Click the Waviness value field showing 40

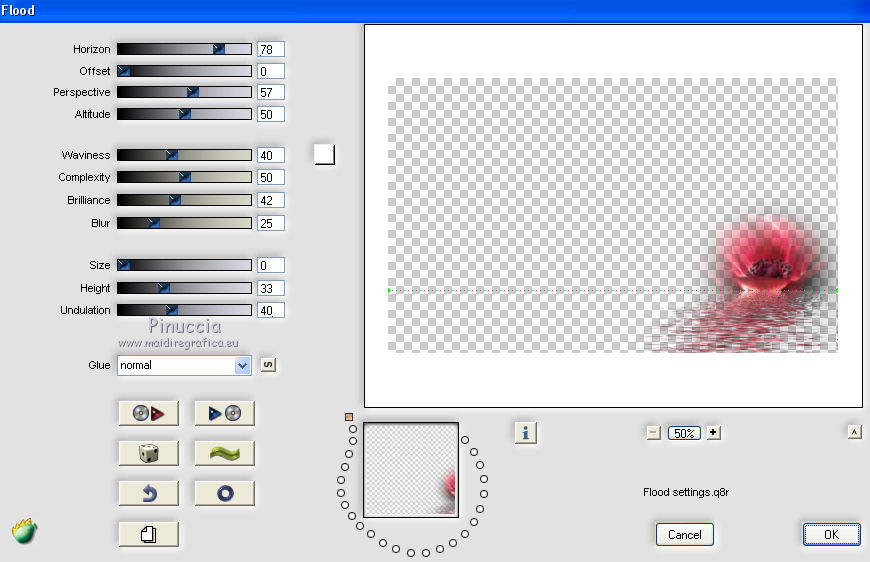click(271, 155)
